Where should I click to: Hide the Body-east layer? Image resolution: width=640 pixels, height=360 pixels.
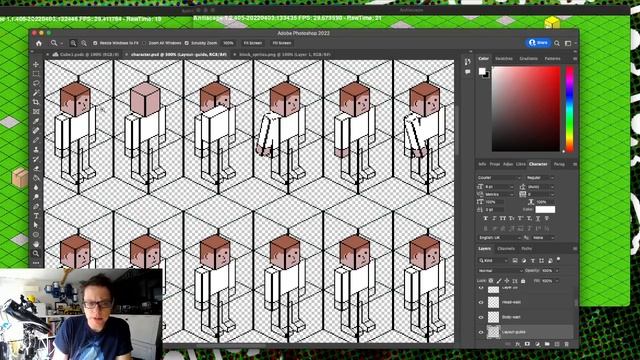pos(481,317)
